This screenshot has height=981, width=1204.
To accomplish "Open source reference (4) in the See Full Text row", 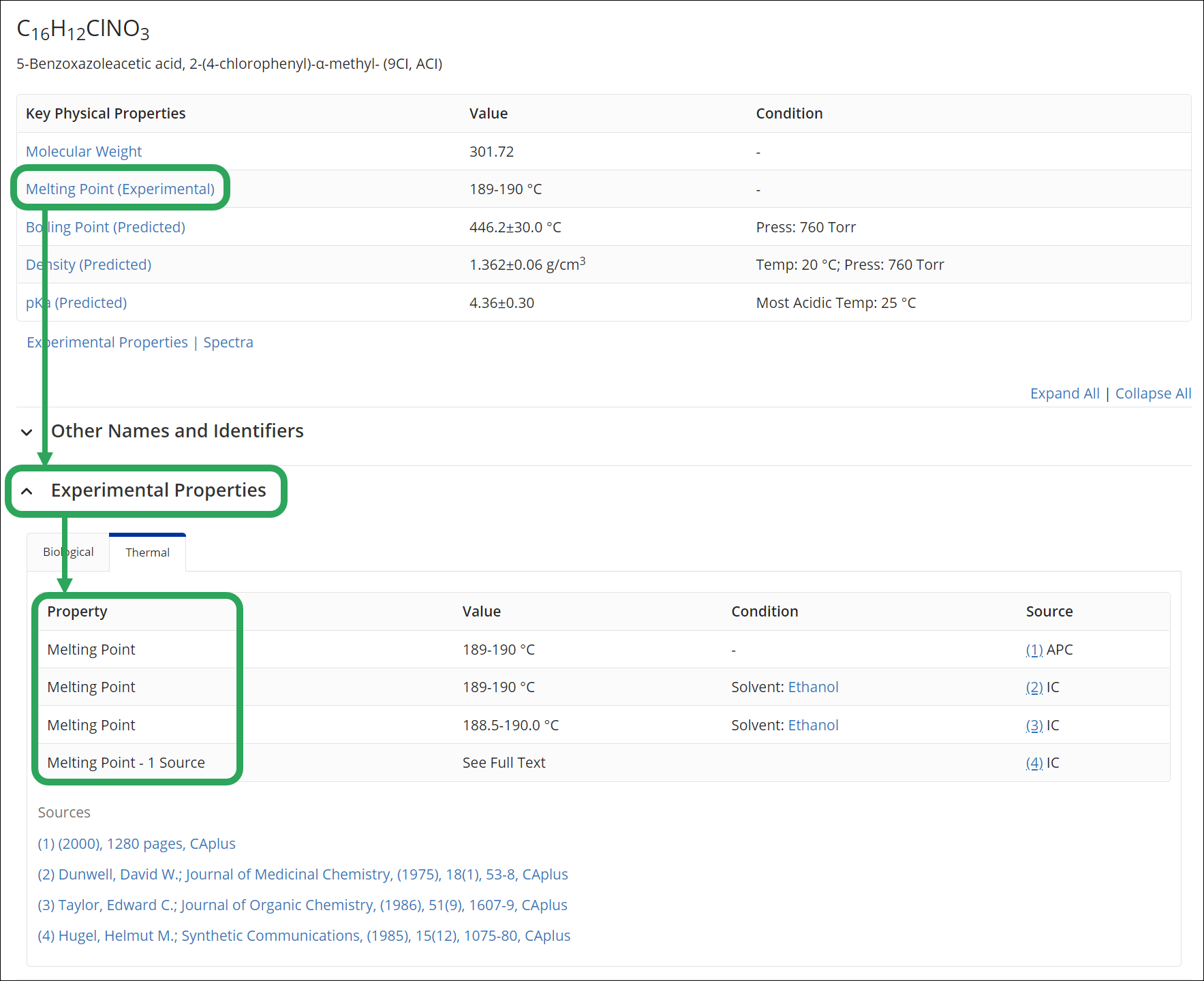I will coord(1034,762).
